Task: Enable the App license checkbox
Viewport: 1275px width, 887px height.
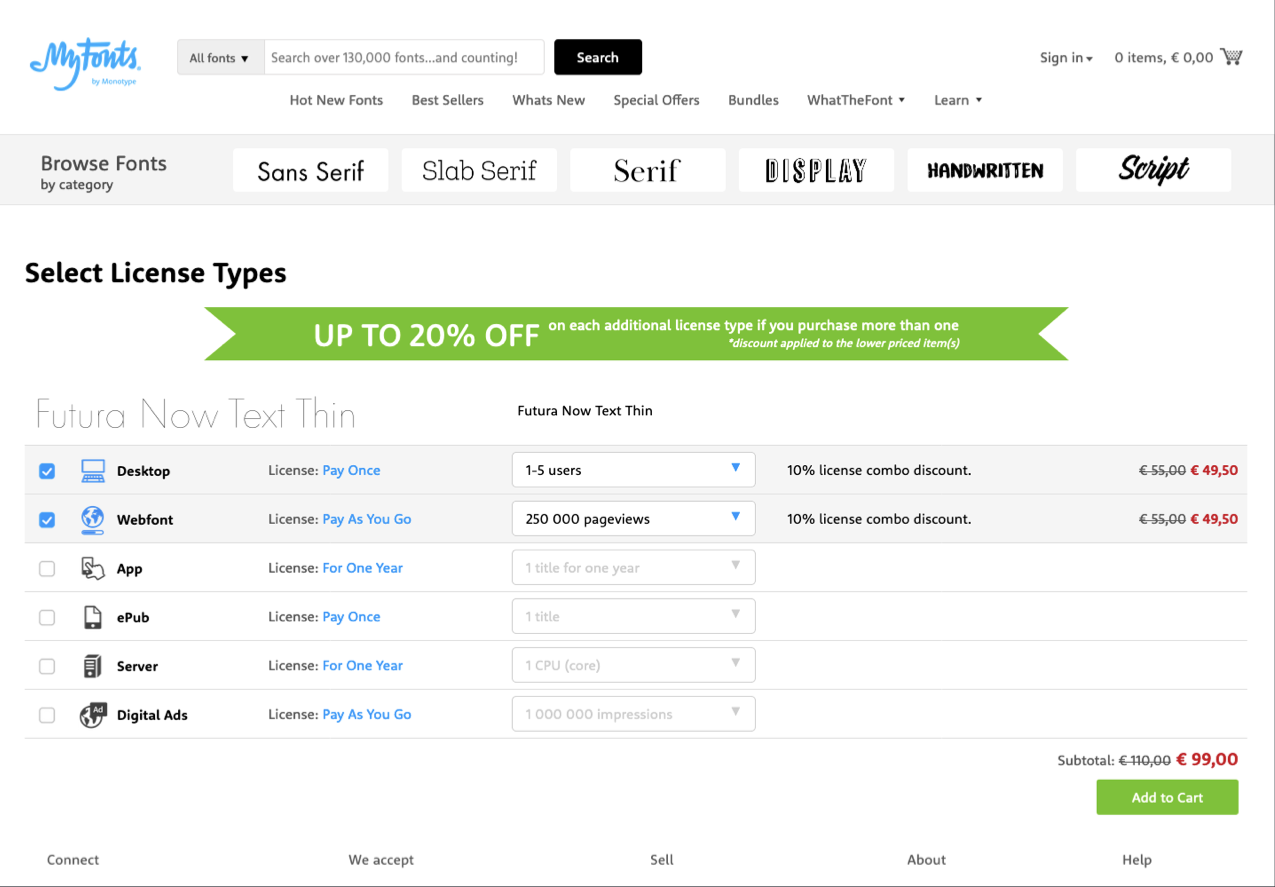Action: [47, 569]
